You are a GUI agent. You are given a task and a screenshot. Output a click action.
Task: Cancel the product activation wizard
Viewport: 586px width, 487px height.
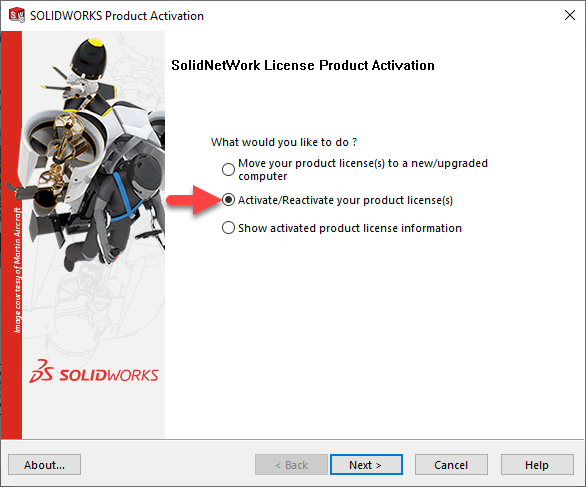point(451,465)
